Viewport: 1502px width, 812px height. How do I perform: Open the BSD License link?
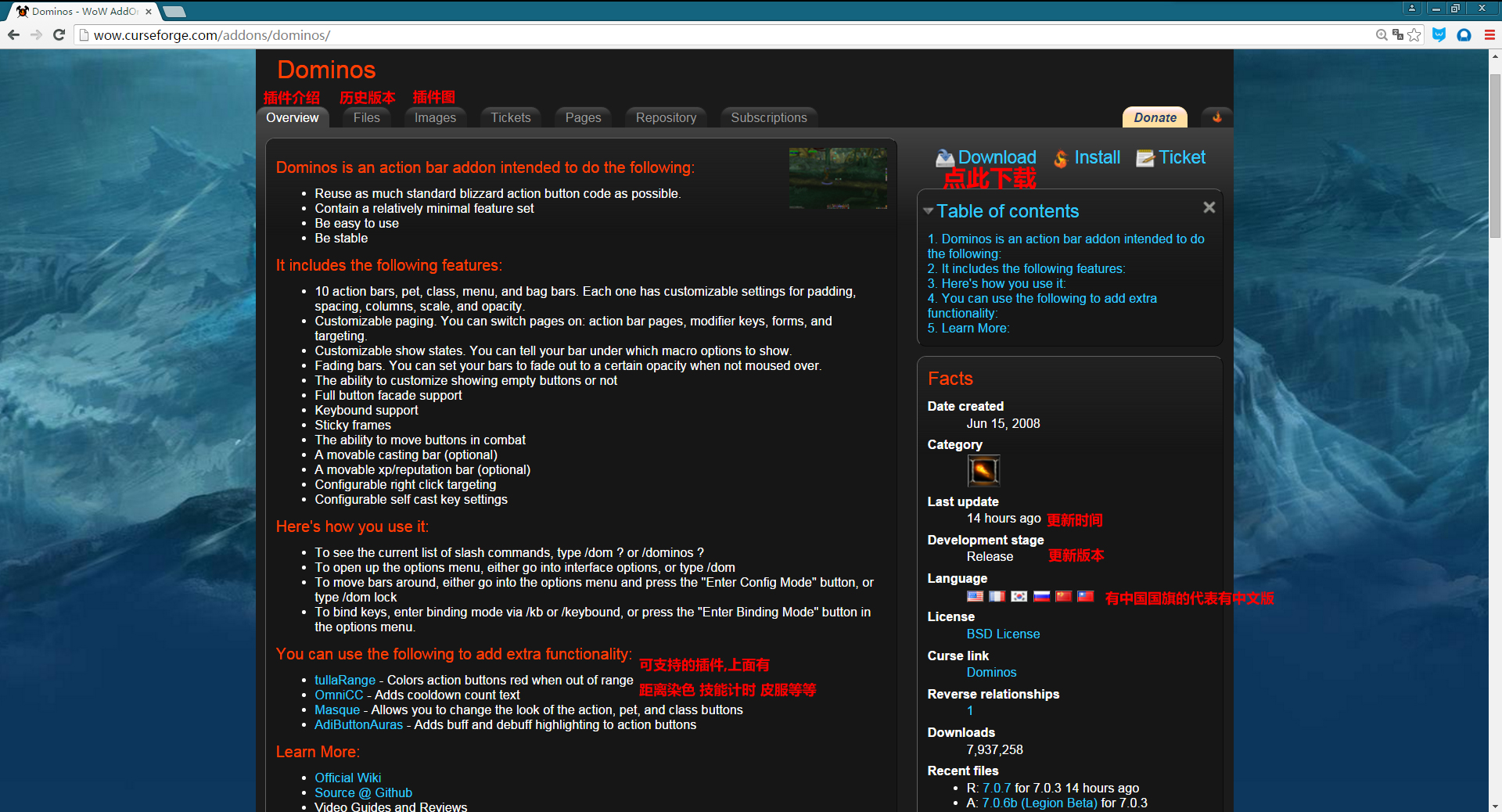1003,634
